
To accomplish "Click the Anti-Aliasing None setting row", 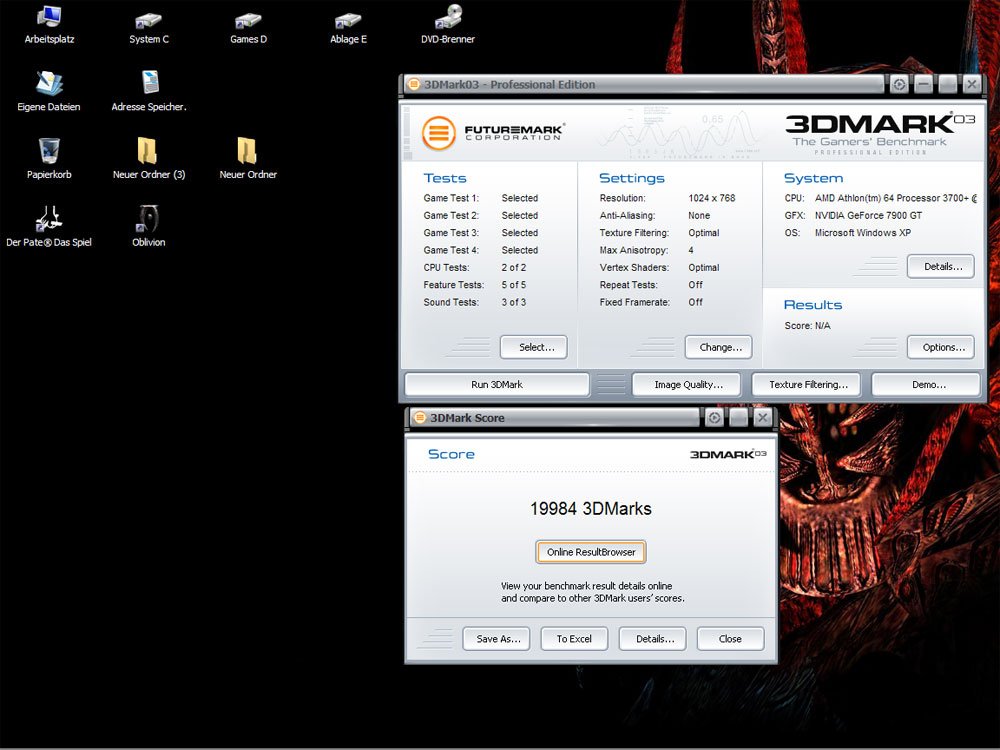I will click(655, 216).
